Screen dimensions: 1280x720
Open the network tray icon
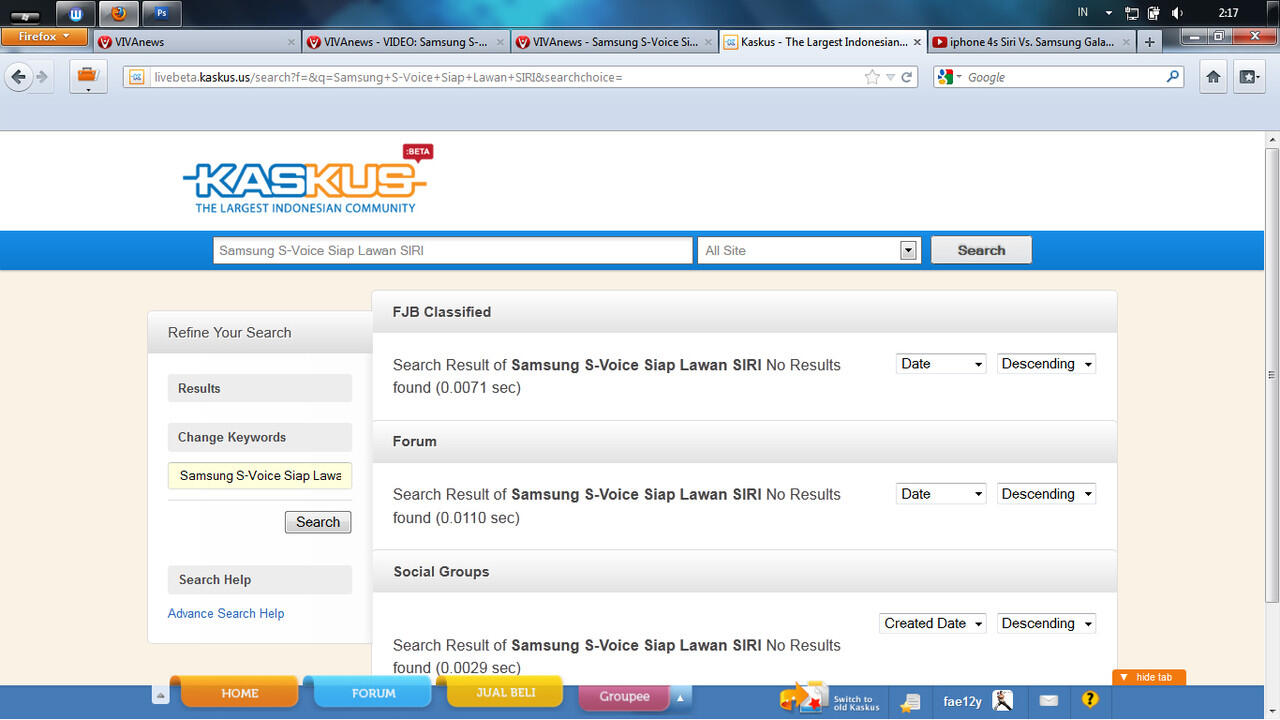pyautogui.click(x=1133, y=13)
